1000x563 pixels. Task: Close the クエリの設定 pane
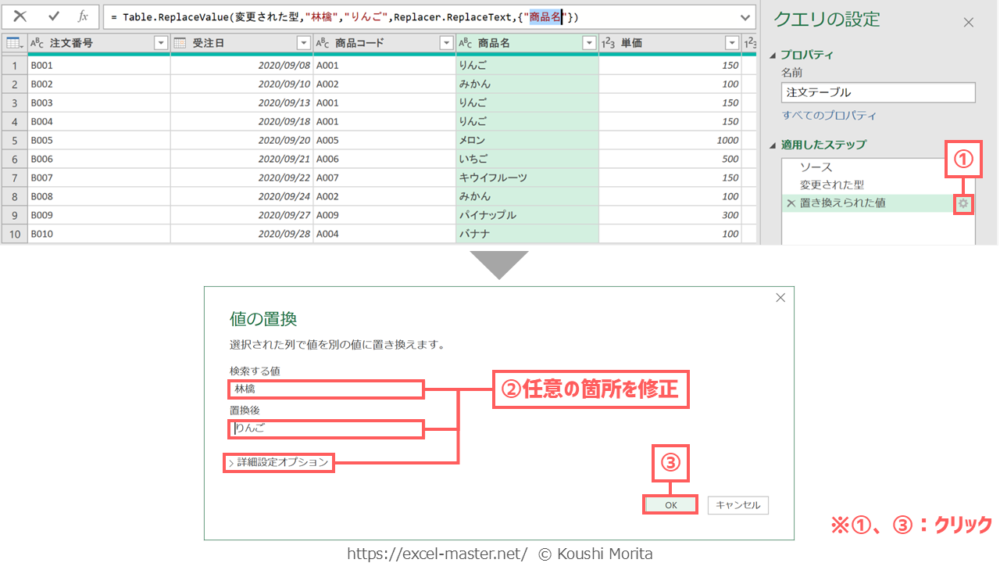pos(967,22)
